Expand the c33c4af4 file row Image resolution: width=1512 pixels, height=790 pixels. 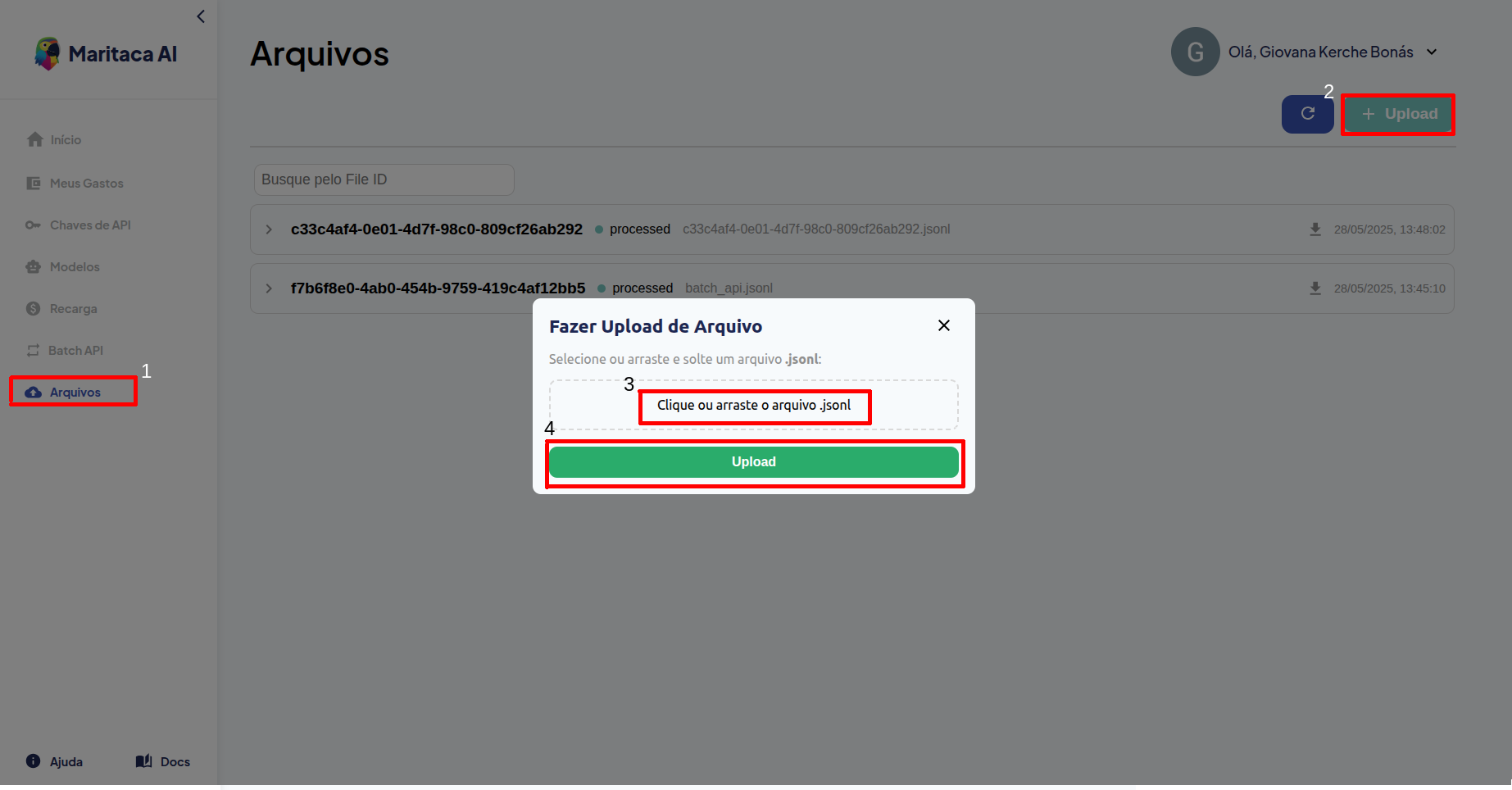click(269, 229)
